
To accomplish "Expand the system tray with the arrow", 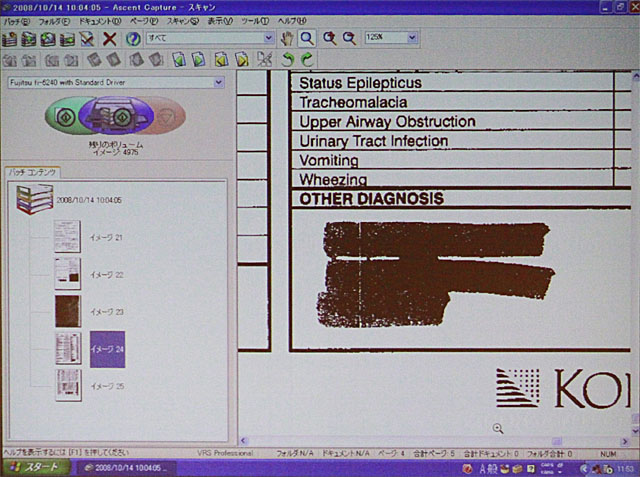I will point(584,469).
